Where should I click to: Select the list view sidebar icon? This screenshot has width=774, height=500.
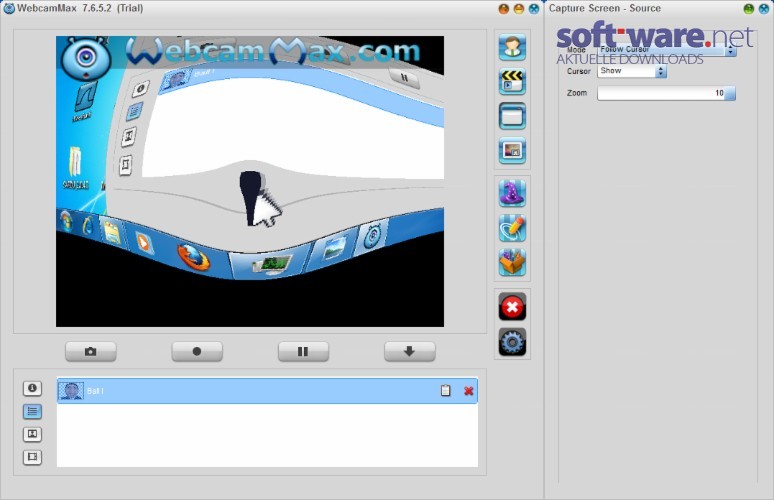pyautogui.click(x=32, y=411)
